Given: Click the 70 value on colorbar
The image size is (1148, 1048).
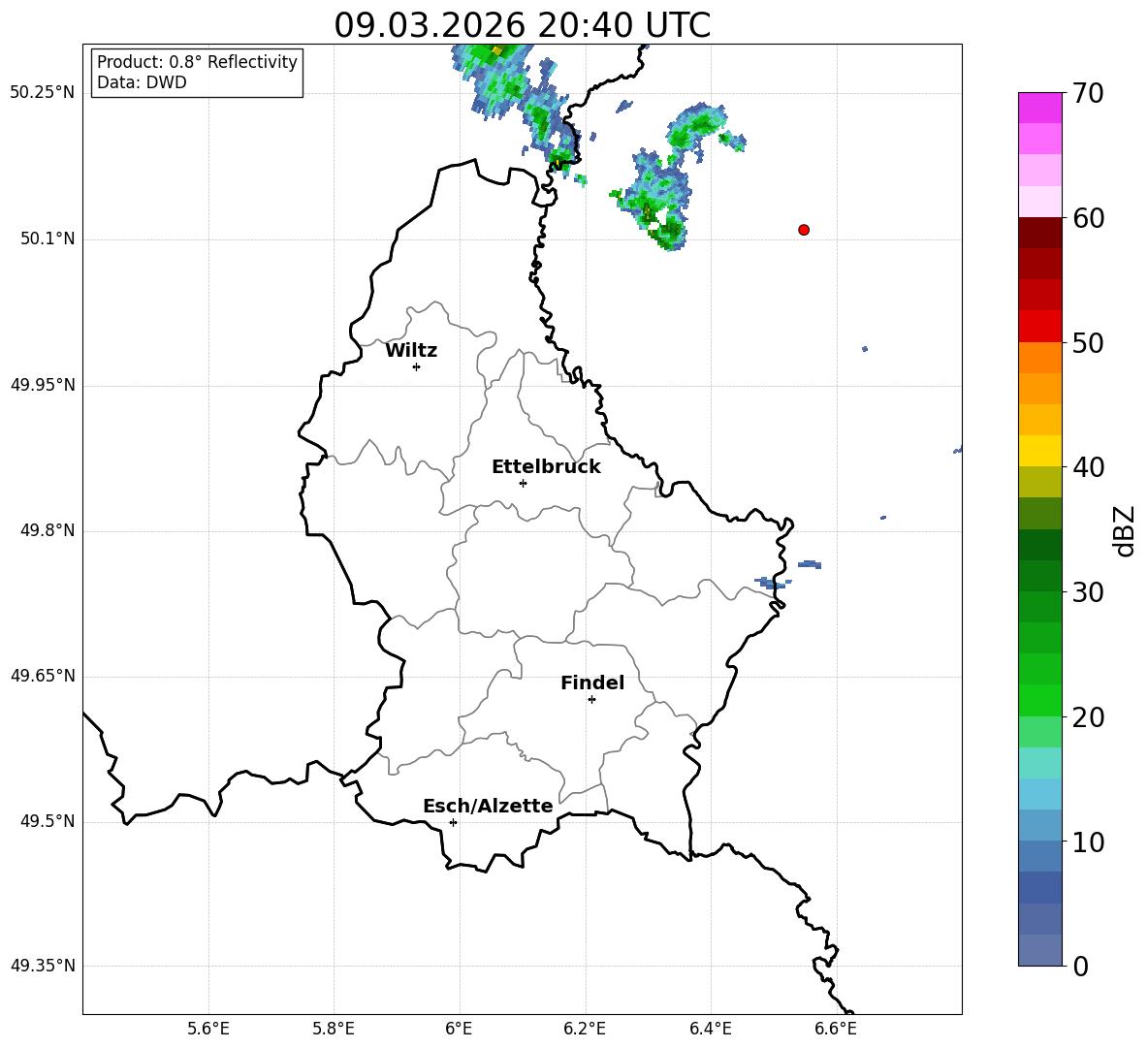Looking at the screenshot, I should [x=1087, y=93].
